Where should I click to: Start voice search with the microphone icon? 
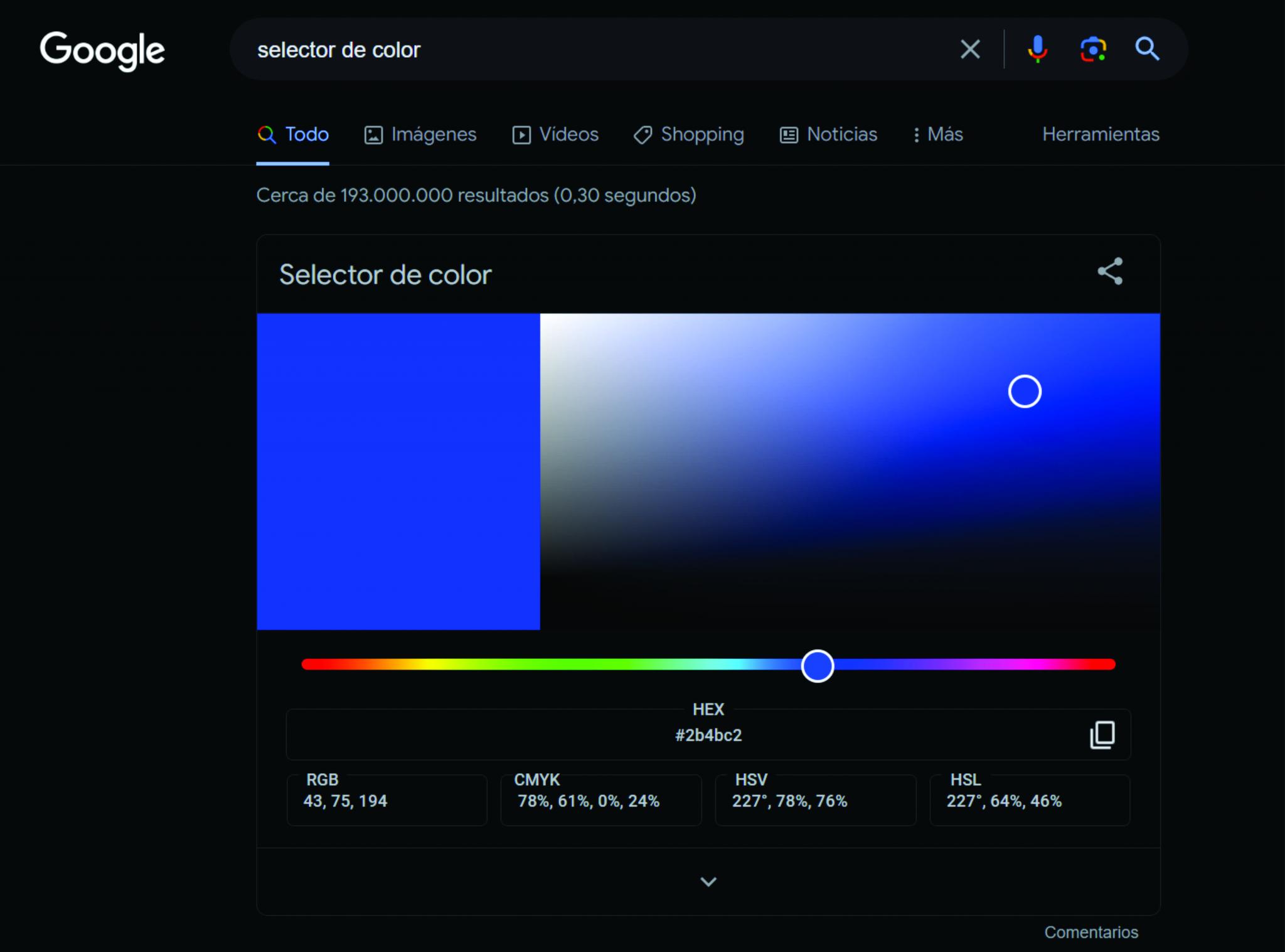pyautogui.click(x=1038, y=49)
